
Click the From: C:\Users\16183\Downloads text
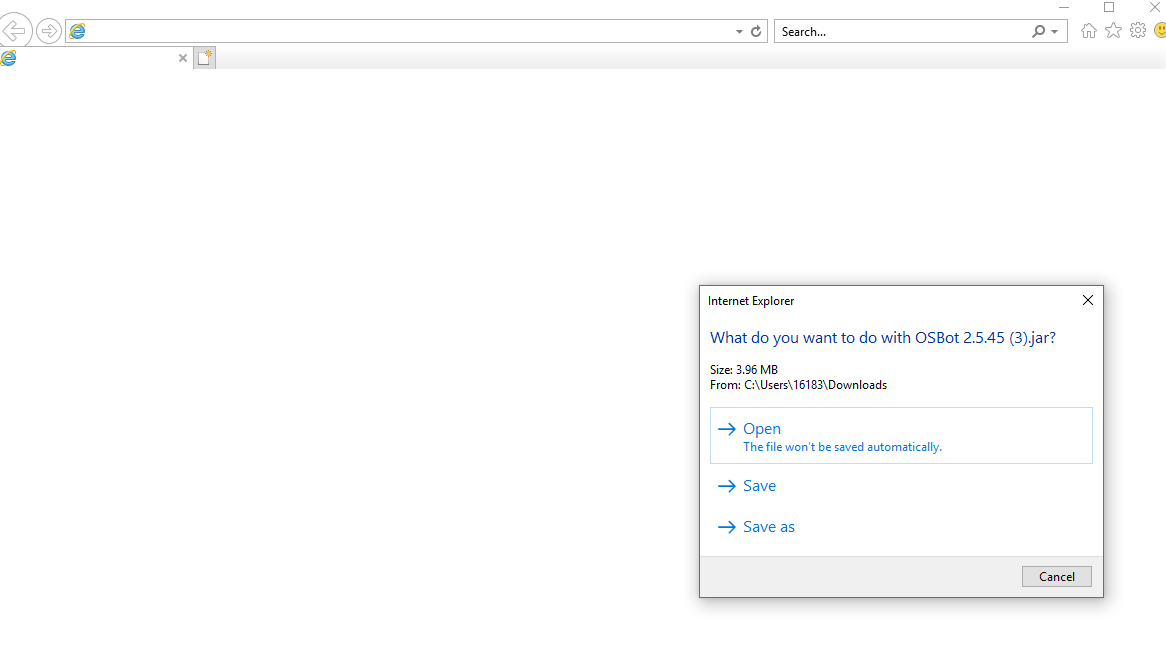tap(799, 385)
